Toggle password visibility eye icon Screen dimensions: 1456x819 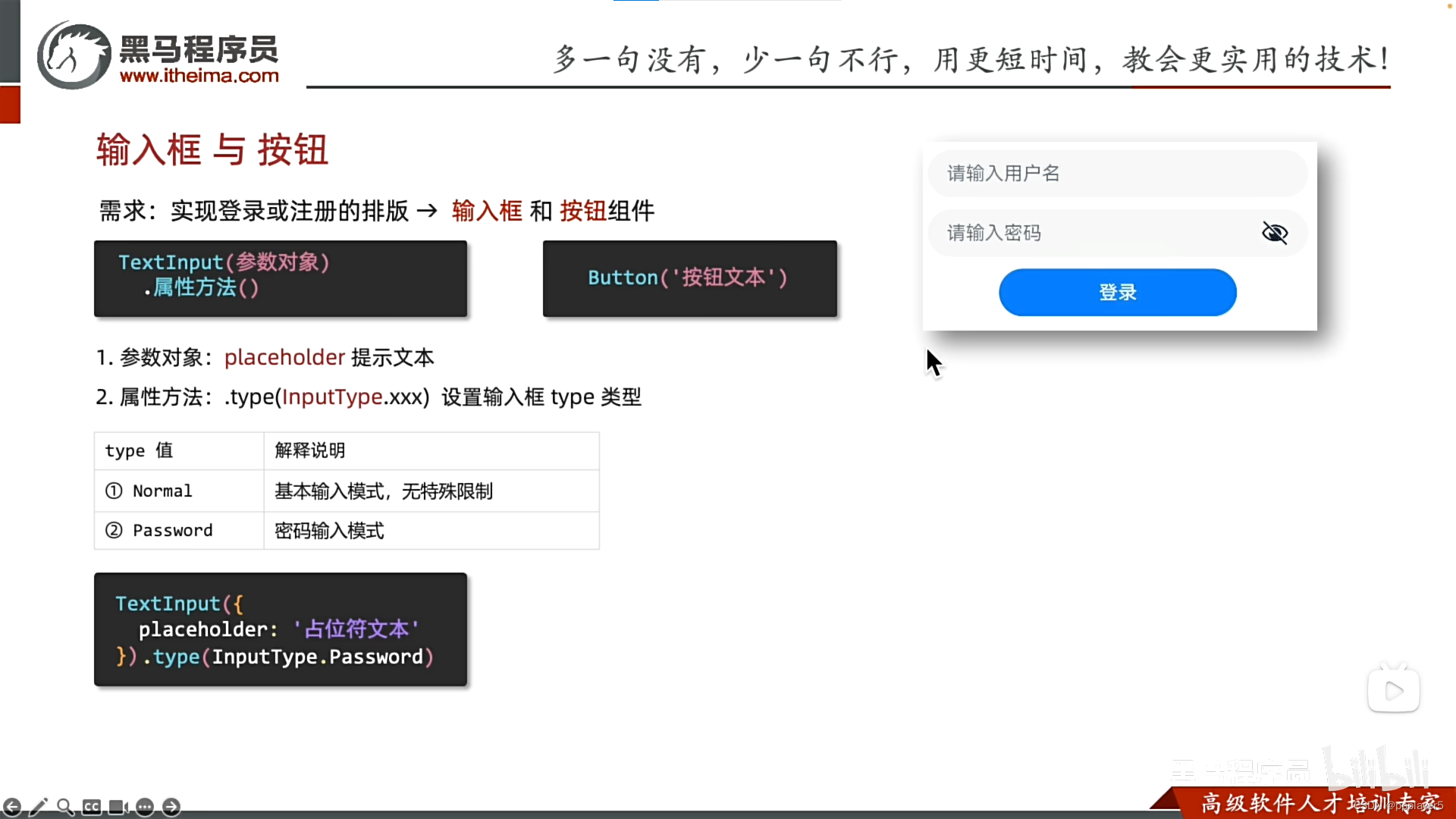click(1274, 233)
